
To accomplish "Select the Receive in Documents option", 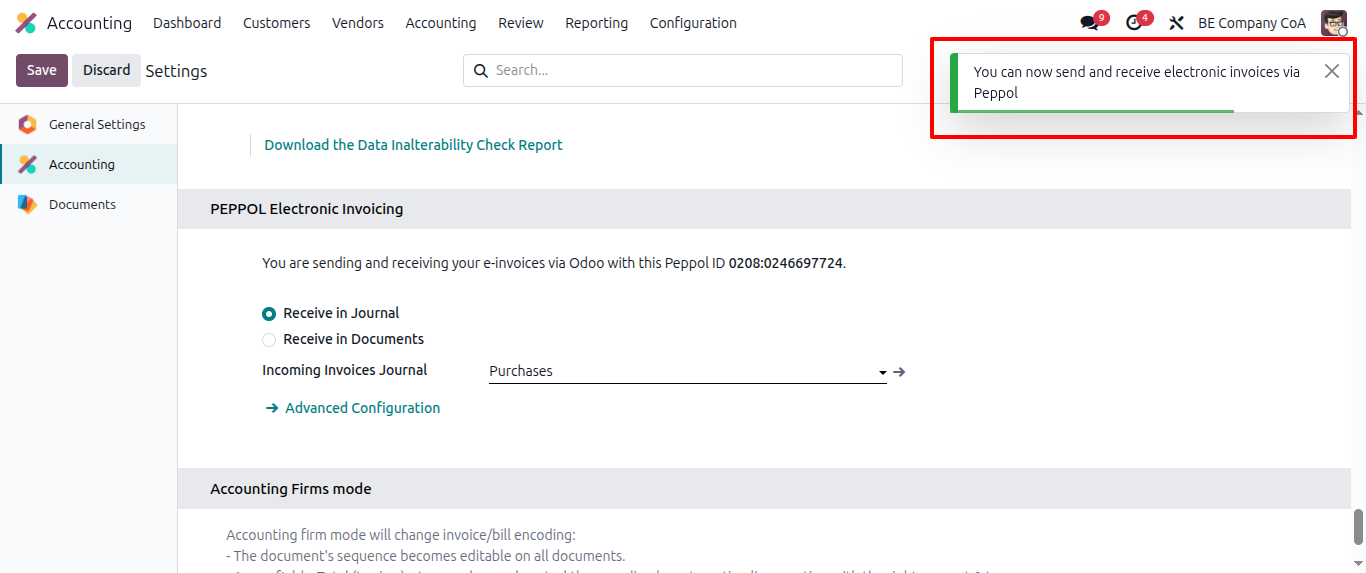I will 269,339.
